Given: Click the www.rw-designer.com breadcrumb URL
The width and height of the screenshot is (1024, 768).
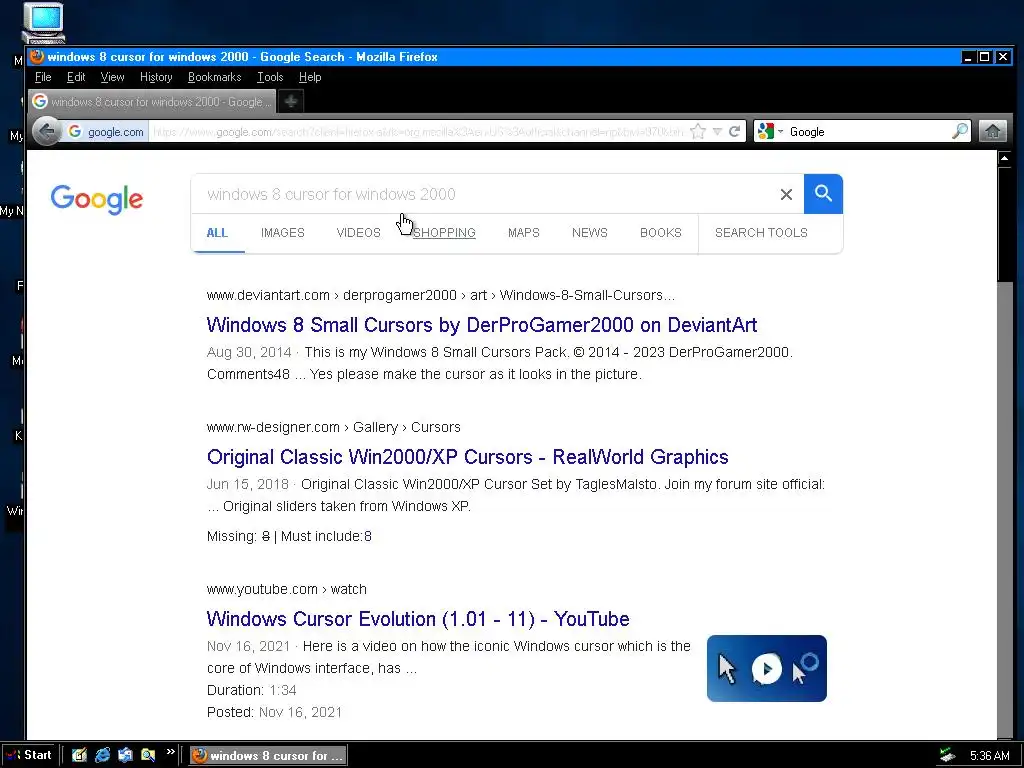Looking at the screenshot, I should pos(334,427).
